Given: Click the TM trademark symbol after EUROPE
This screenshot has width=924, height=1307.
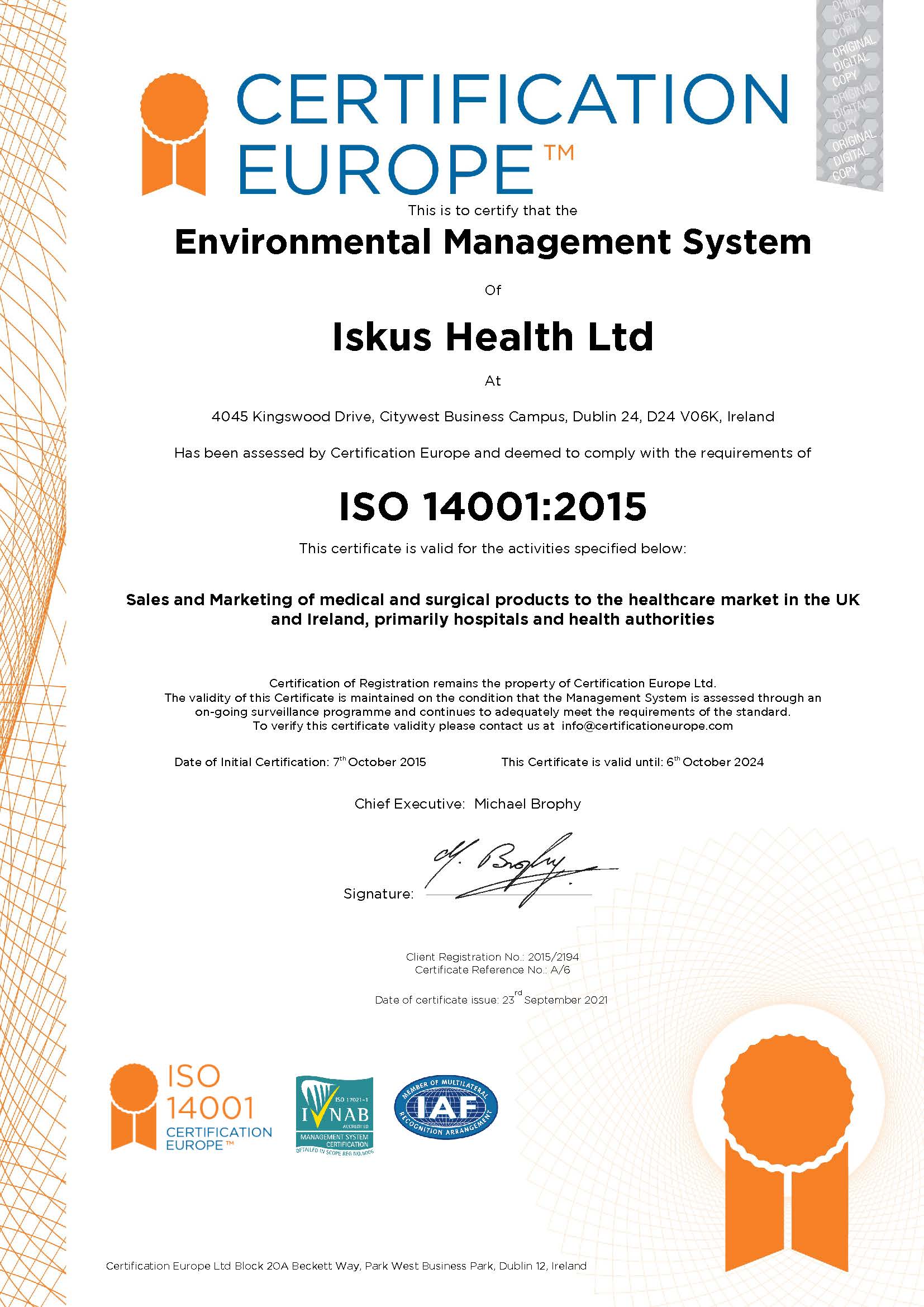Looking at the screenshot, I should [x=558, y=154].
